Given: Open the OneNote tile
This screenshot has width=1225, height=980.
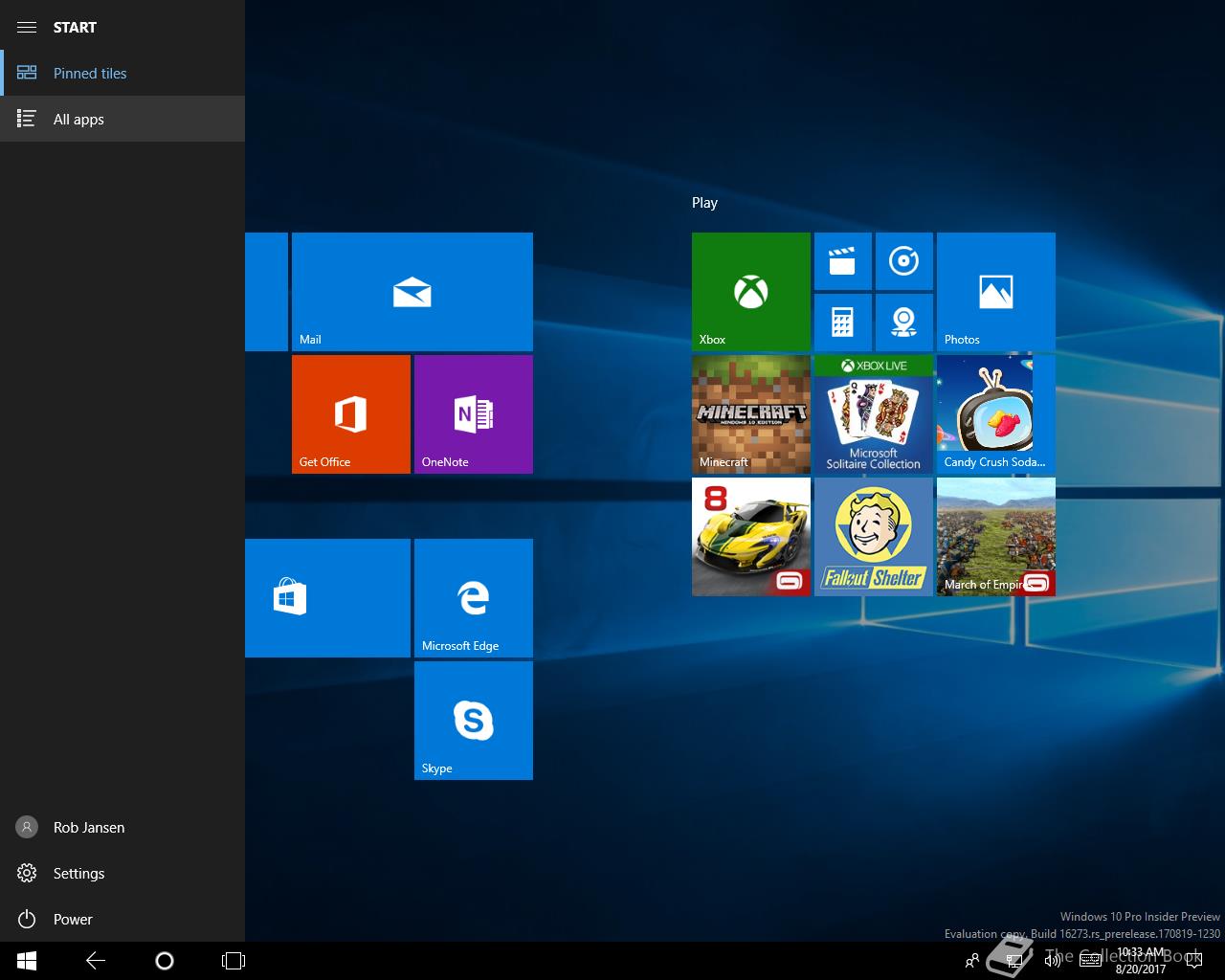Looking at the screenshot, I should click(x=473, y=414).
